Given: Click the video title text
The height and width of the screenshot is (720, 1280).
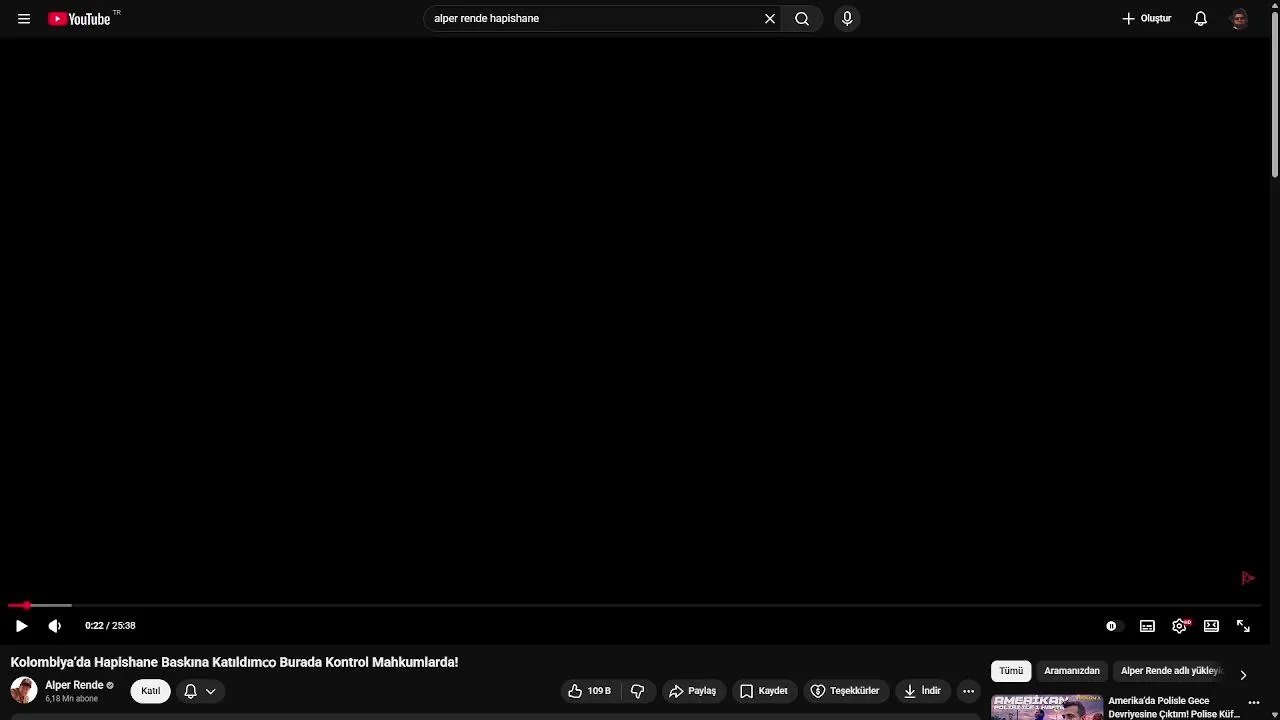Looking at the screenshot, I should pos(234,662).
